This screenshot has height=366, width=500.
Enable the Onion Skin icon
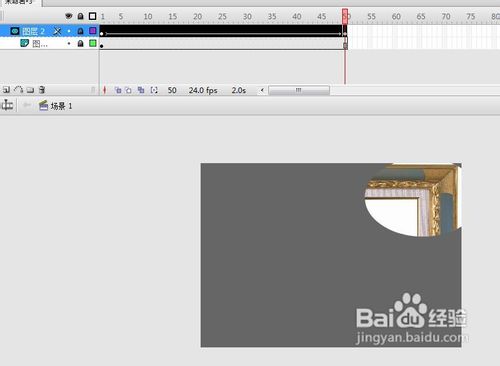click(x=118, y=90)
